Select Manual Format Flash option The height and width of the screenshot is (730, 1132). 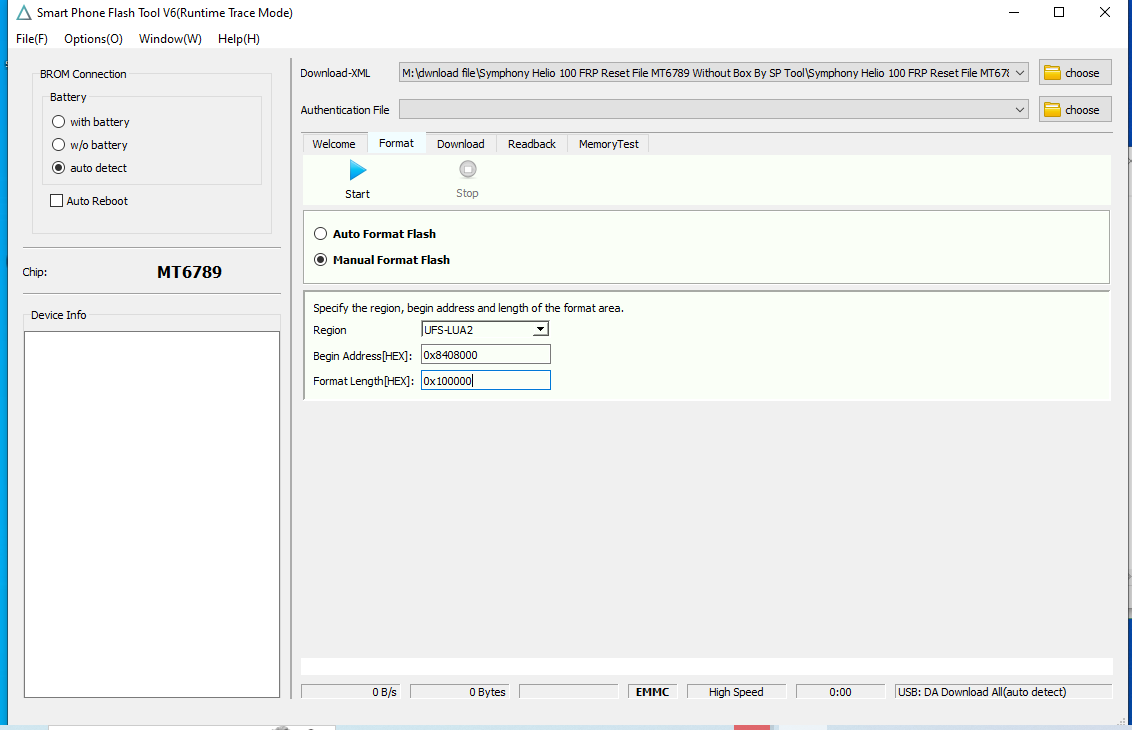pos(321,260)
